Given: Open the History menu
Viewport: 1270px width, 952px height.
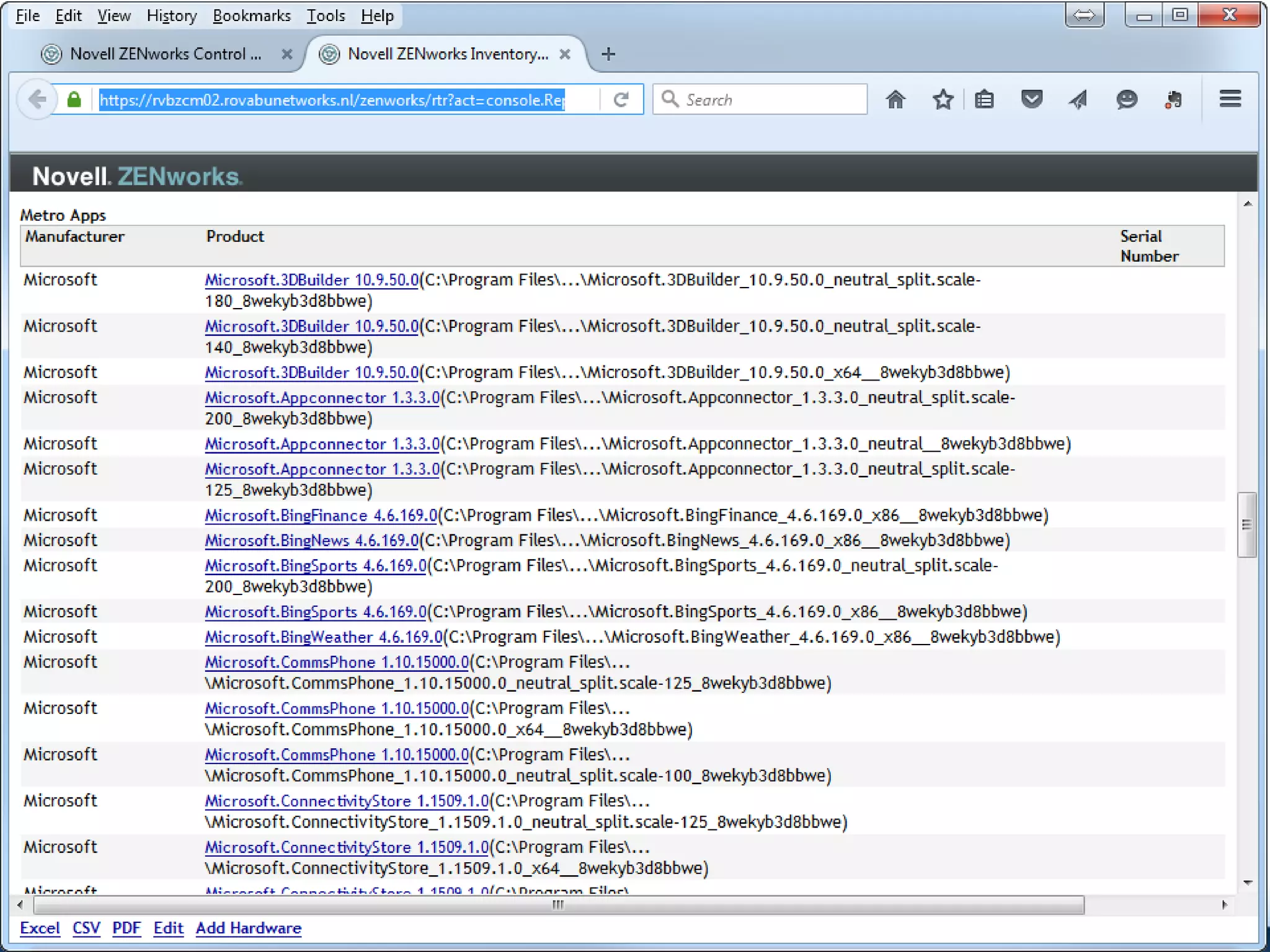Looking at the screenshot, I should pos(172,15).
